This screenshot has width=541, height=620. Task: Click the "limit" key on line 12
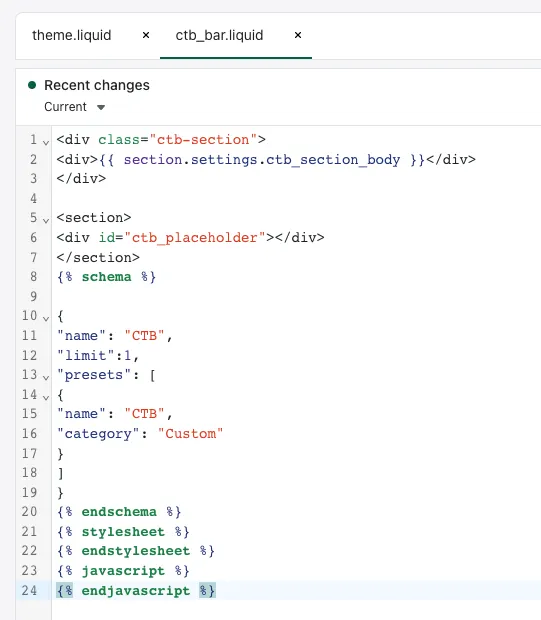tap(86, 355)
